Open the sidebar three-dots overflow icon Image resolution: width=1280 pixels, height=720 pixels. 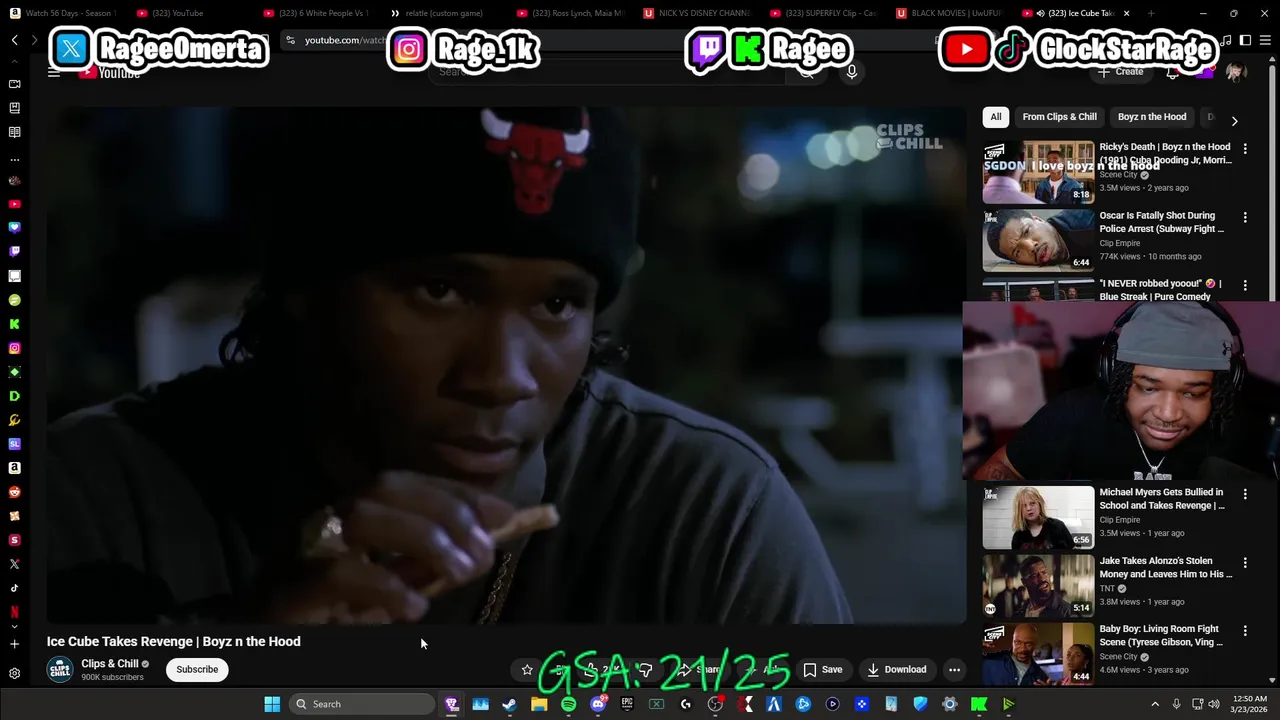pos(14,159)
